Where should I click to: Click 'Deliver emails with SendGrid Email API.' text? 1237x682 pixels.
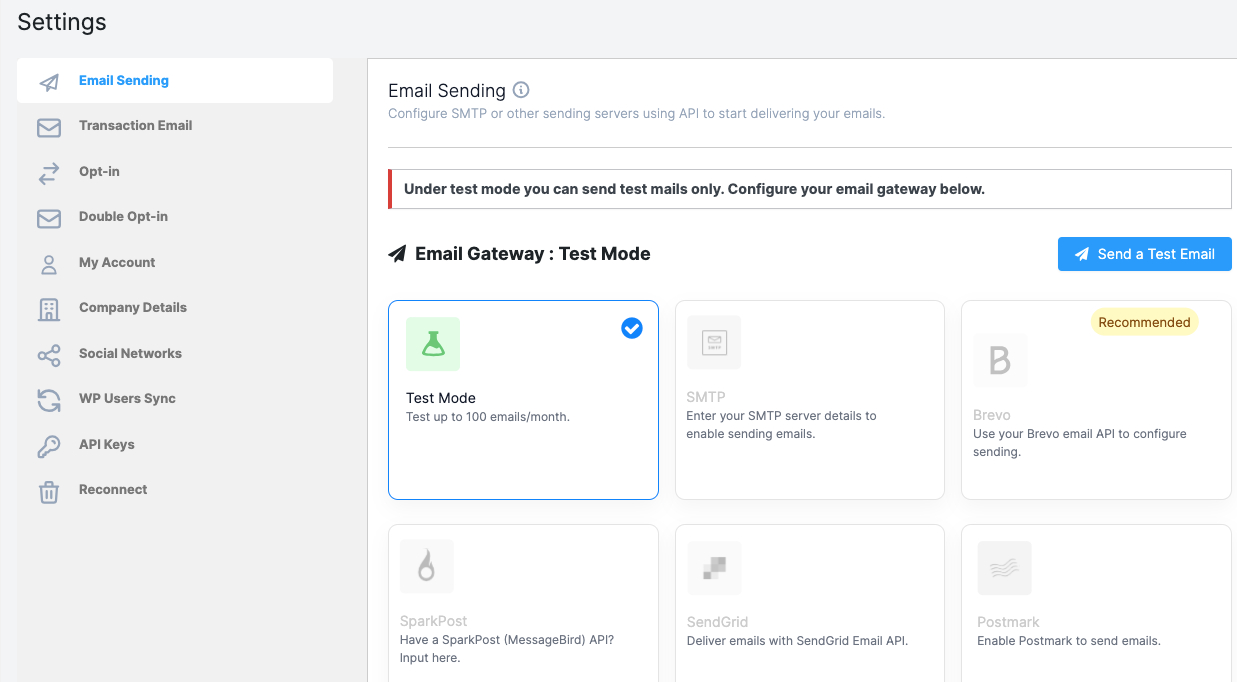797,641
